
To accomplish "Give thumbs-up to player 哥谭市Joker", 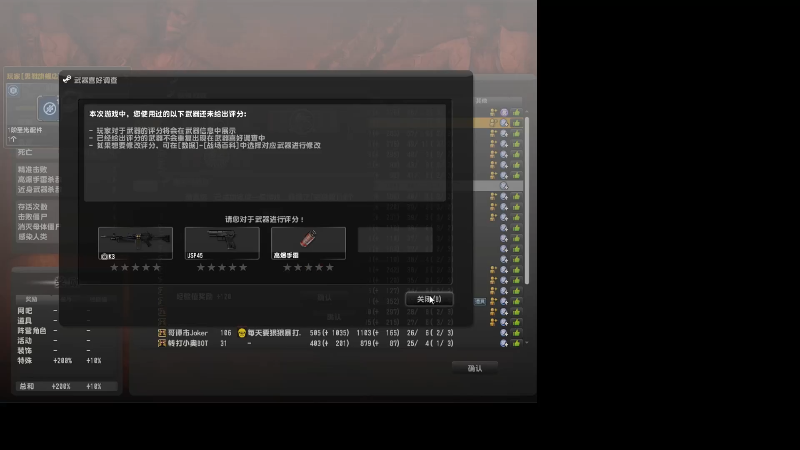I will (x=516, y=333).
